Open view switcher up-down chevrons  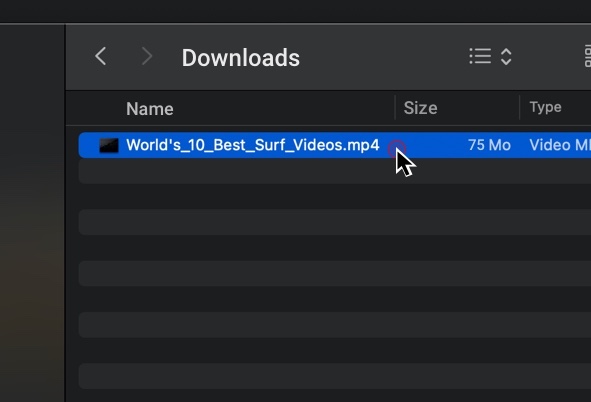tap(506, 57)
